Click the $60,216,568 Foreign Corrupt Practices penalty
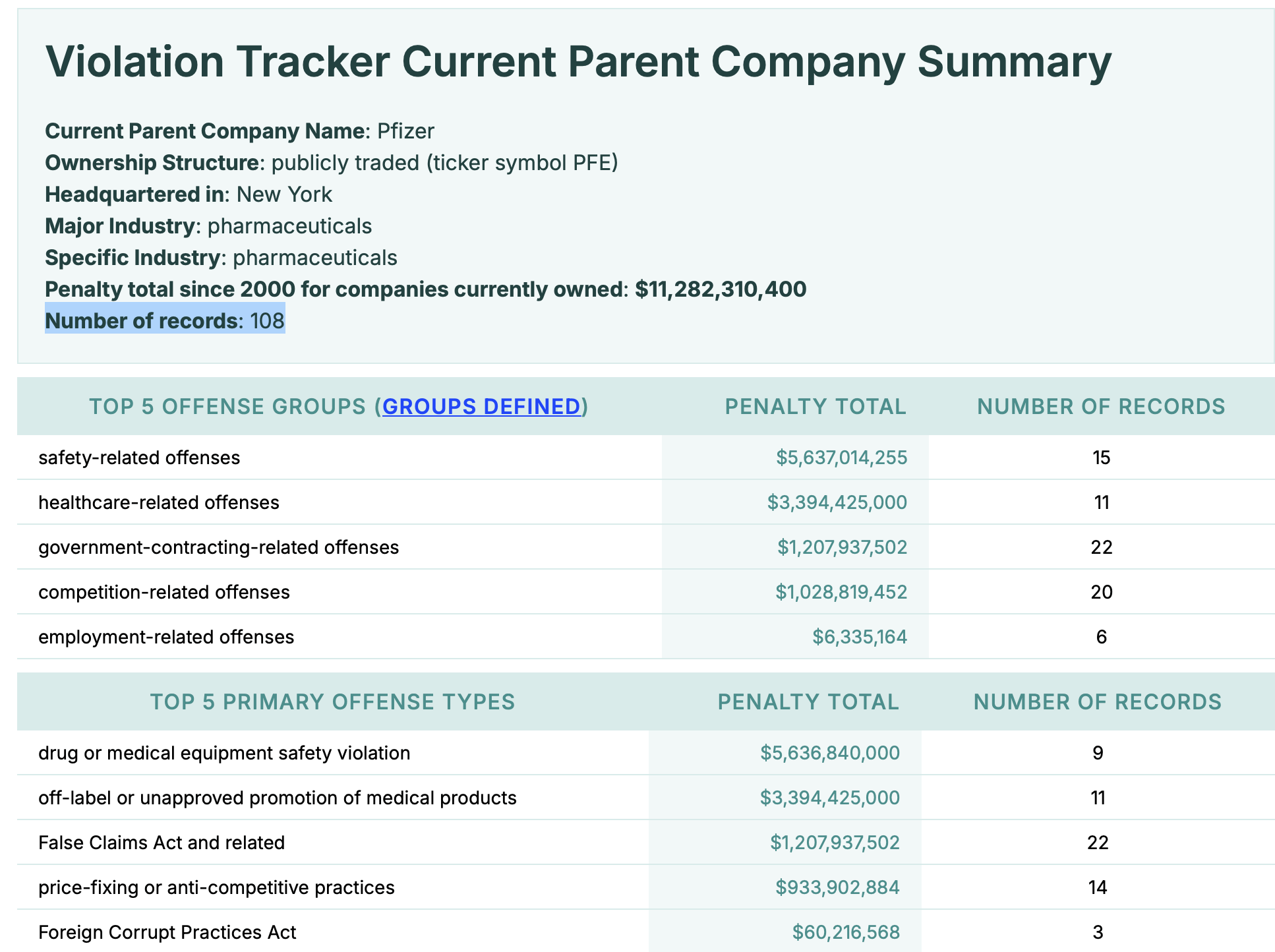This screenshot has height=952, width=1275. point(846,932)
